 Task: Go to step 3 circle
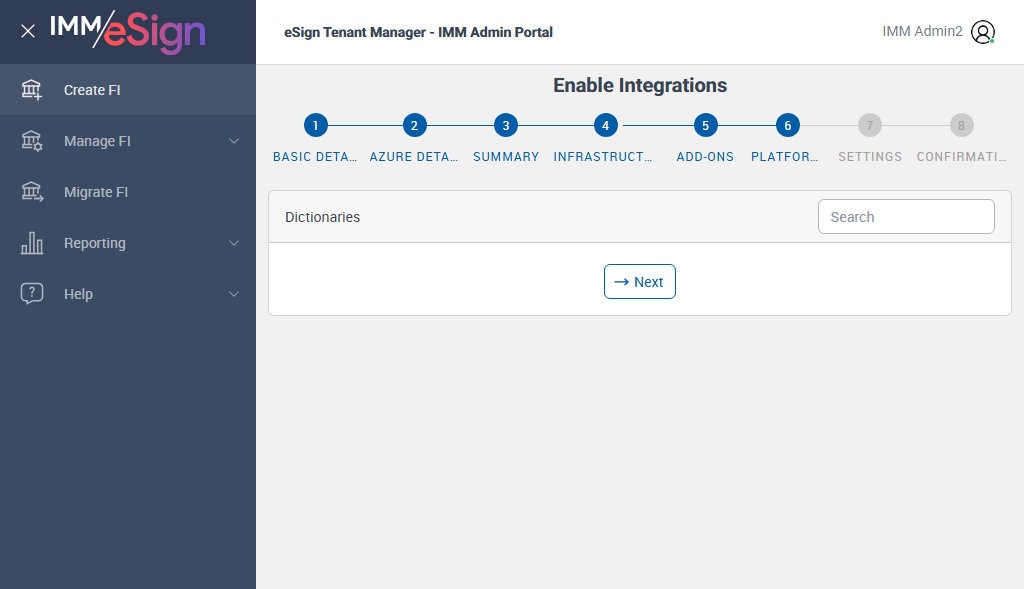coord(505,125)
